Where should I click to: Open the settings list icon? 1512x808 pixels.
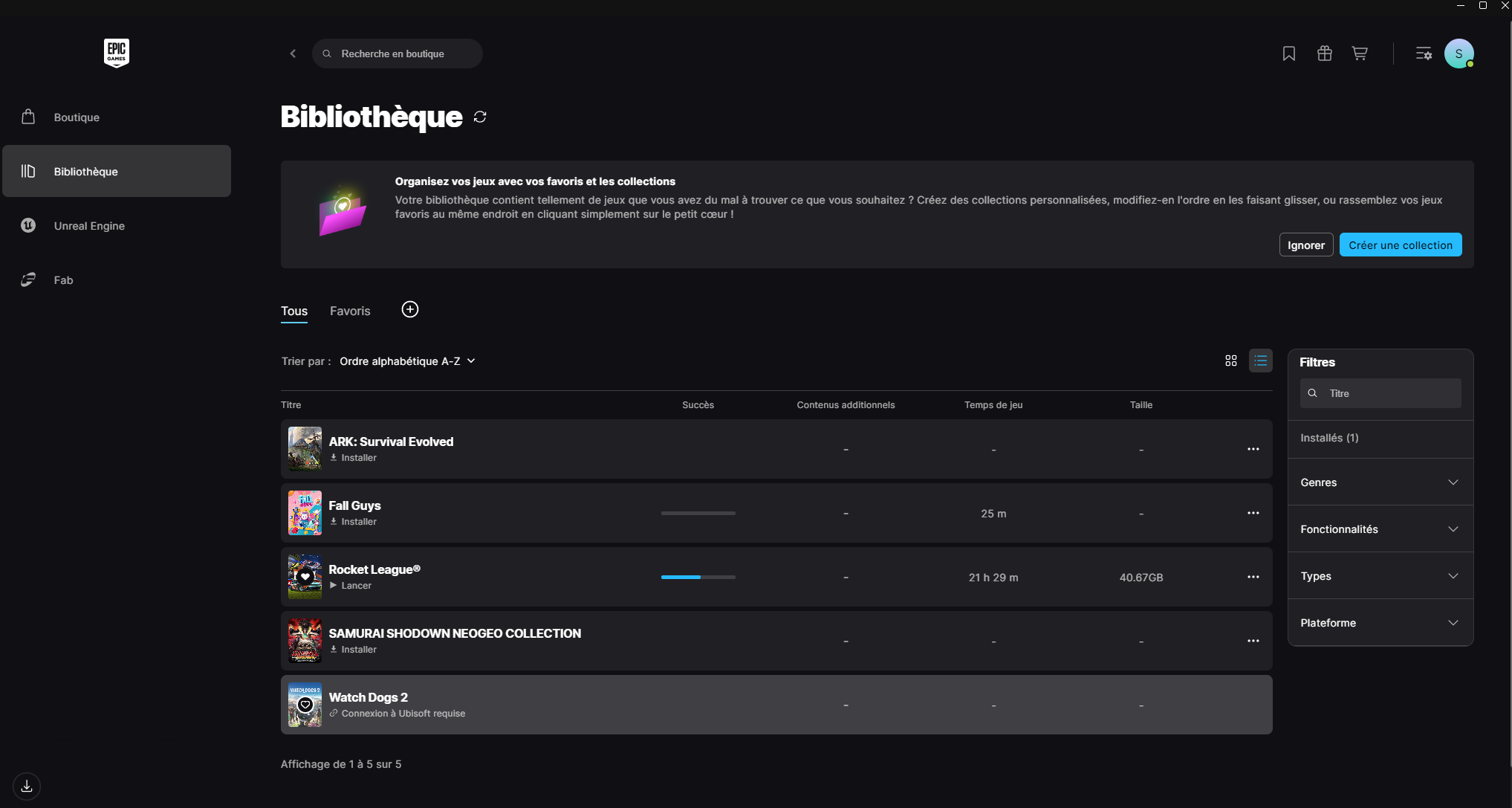1424,54
